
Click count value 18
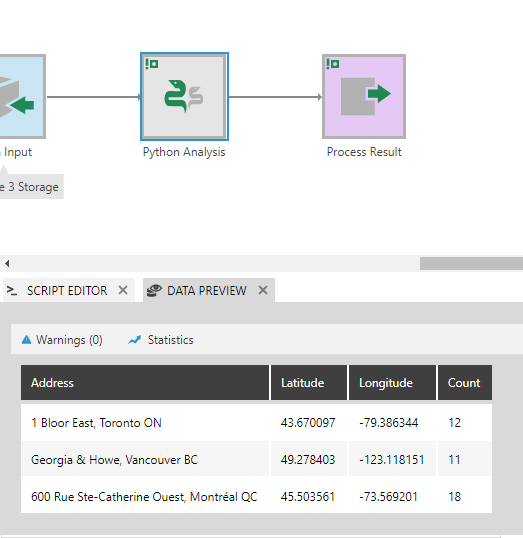(x=454, y=497)
